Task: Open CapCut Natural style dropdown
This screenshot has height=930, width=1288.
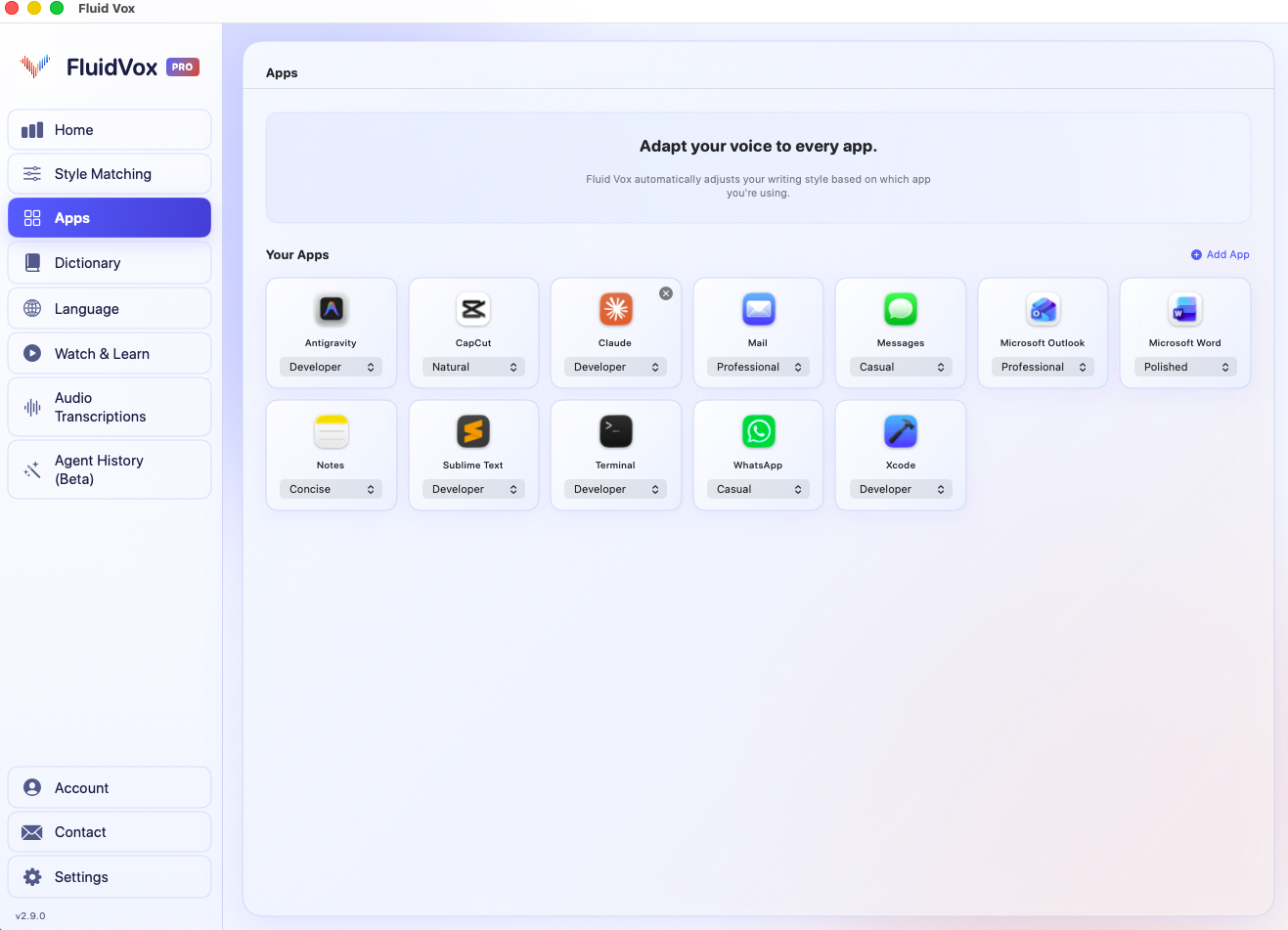Action: [x=473, y=367]
